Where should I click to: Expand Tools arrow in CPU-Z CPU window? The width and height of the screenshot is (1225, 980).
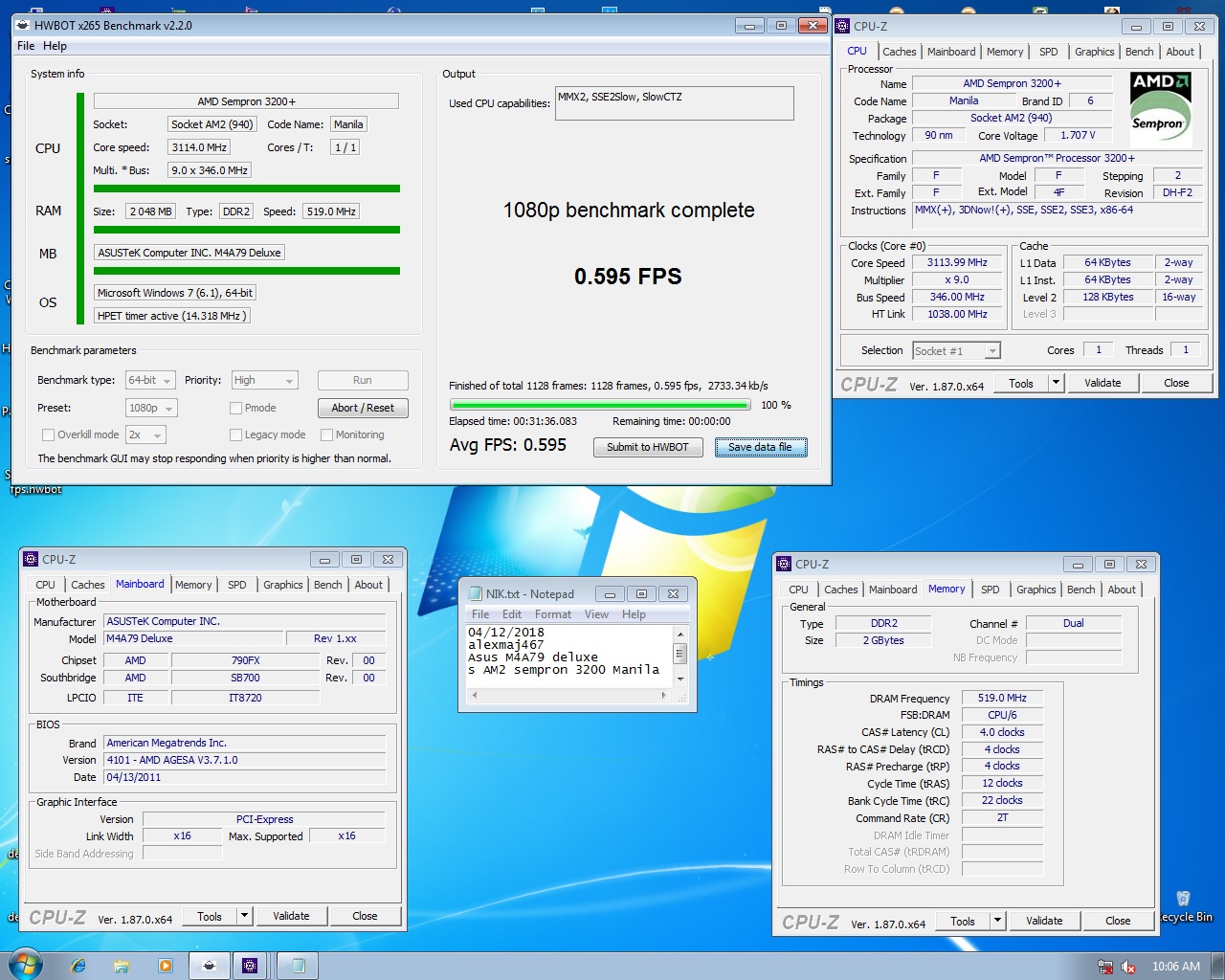click(1056, 383)
